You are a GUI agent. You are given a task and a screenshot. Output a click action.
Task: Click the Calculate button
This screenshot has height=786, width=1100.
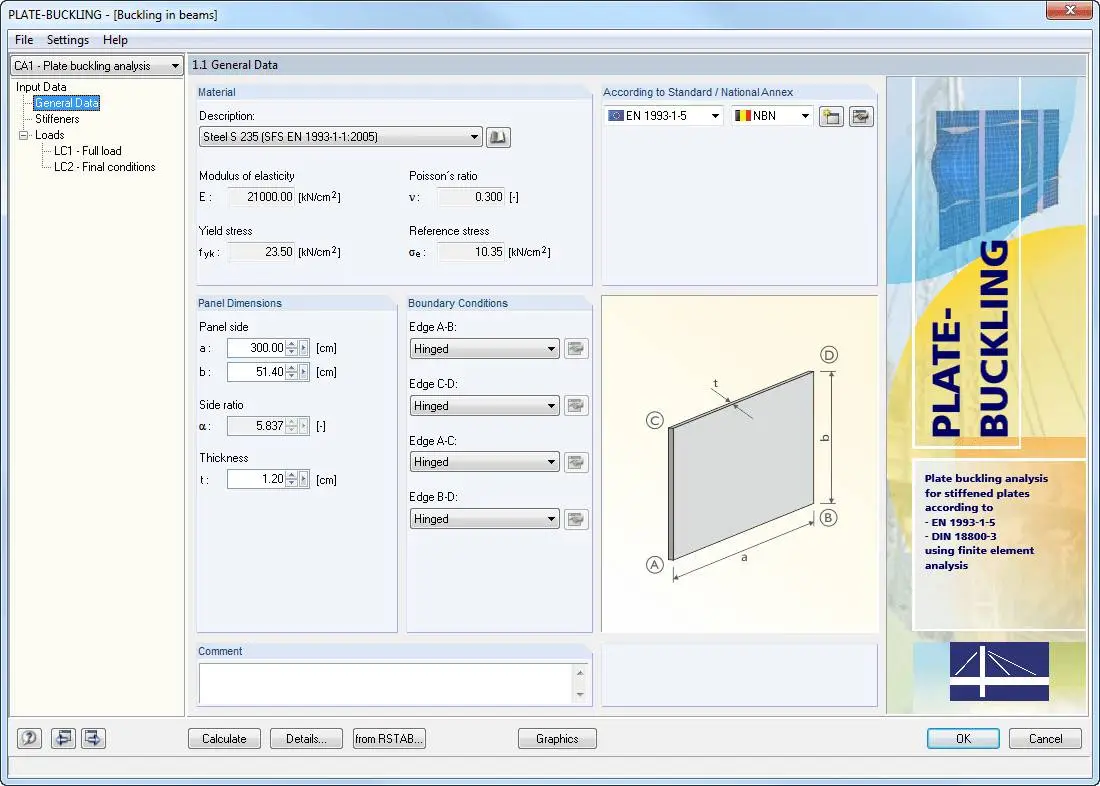click(224, 738)
